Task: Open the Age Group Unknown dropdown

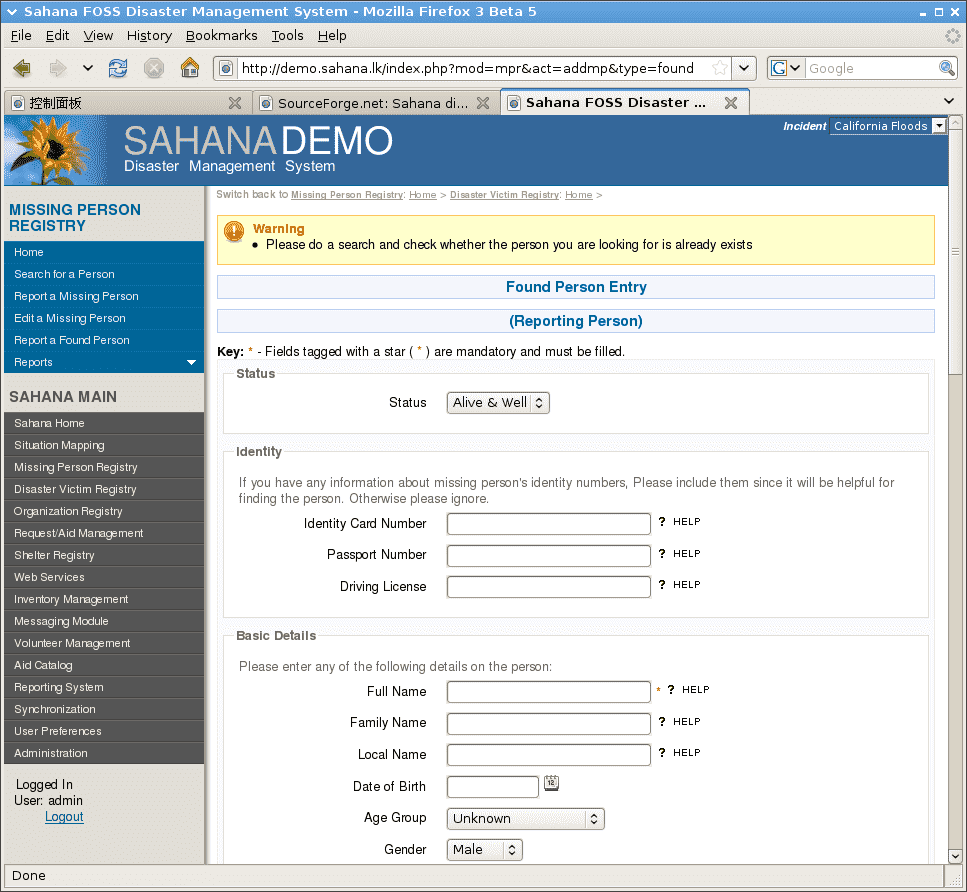Action: [525, 819]
